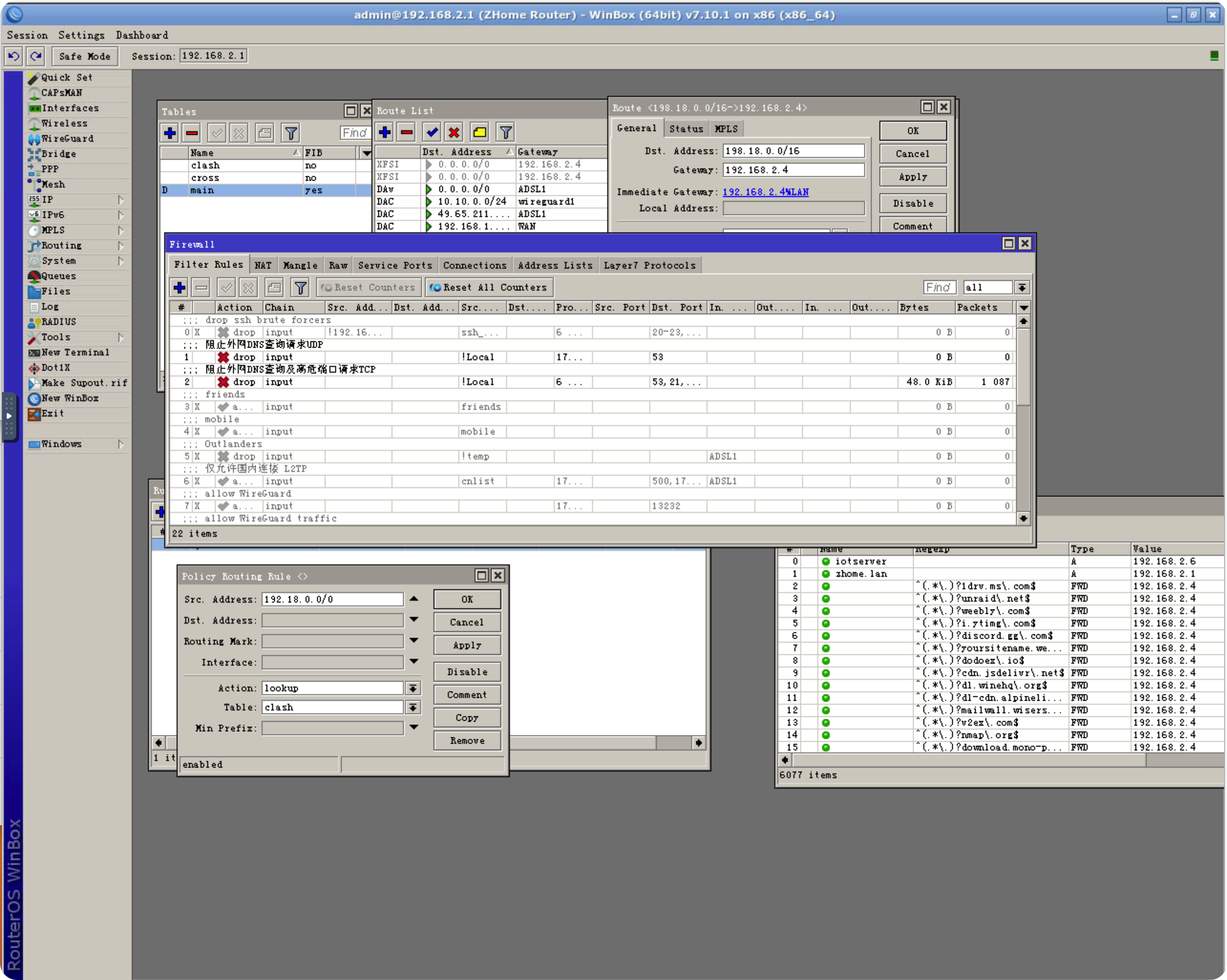Screen dimensions: 1227x980
Task: Toggle green status dot of zhome.lan entry
Action: click(x=826, y=574)
